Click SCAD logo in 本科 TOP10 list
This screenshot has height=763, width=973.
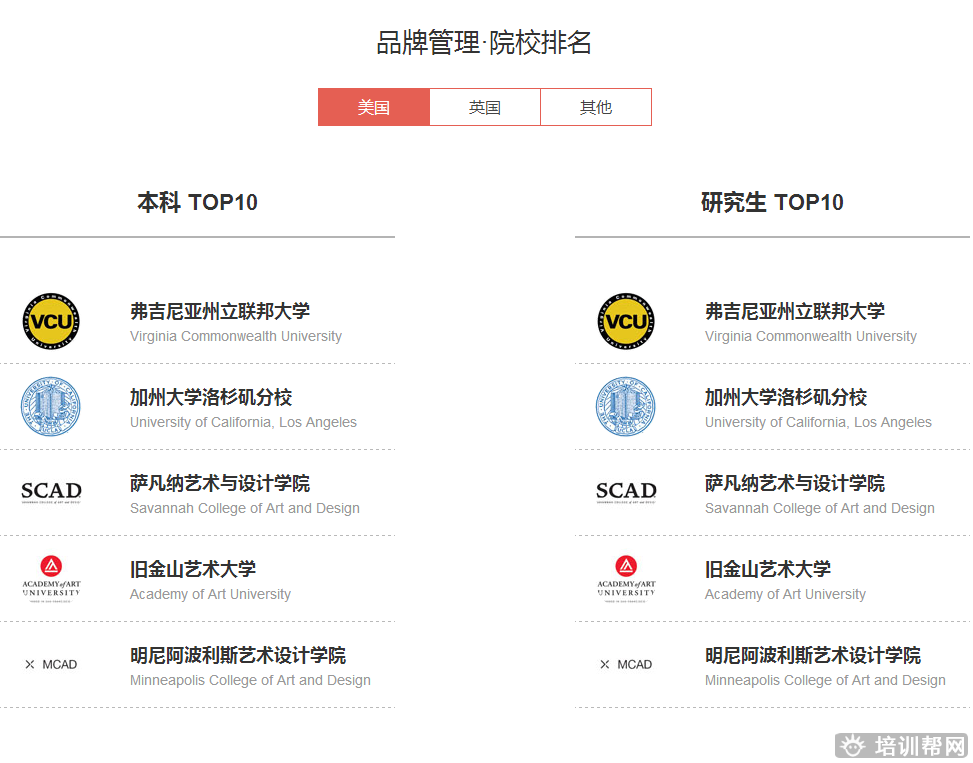pos(52,492)
